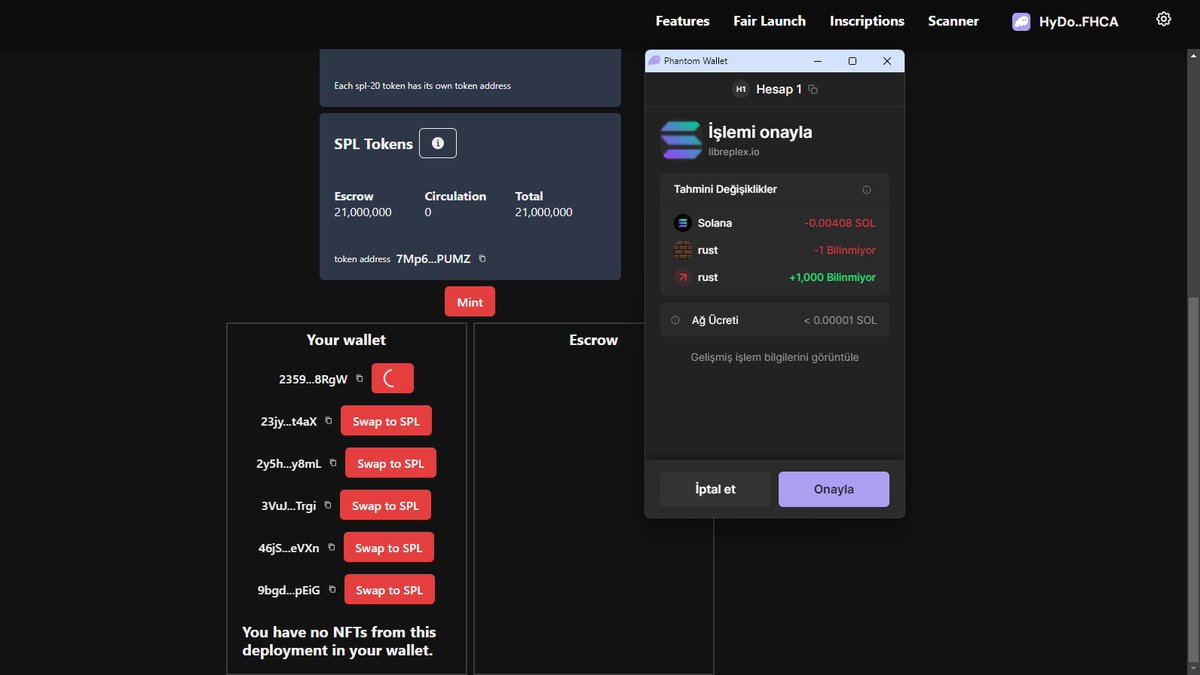Click the SPL Tokens info icon
This screenshot has height=675, width=1200.
tap(437, 144)
